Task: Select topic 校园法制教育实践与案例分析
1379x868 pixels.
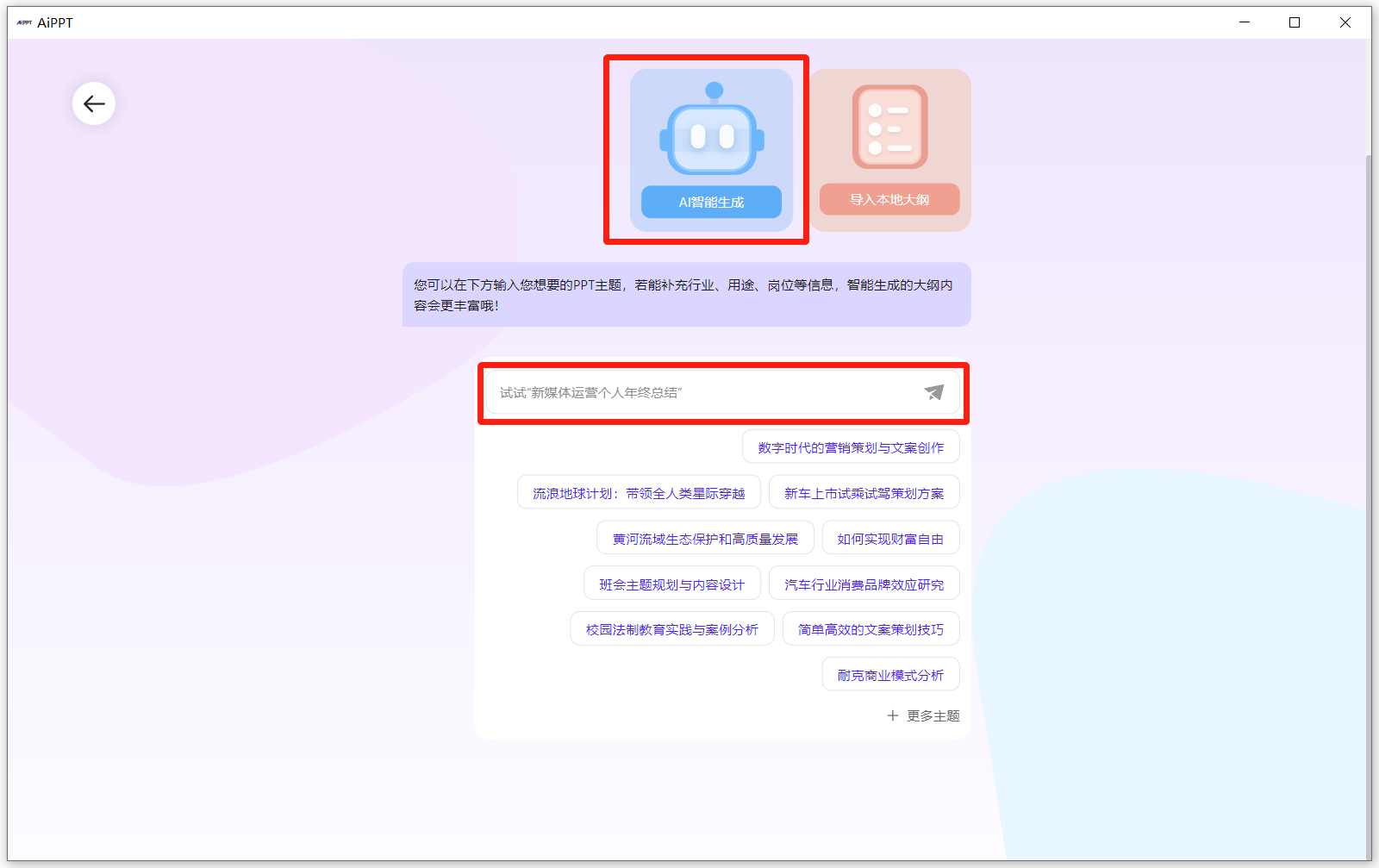Action: coord(672,629)
